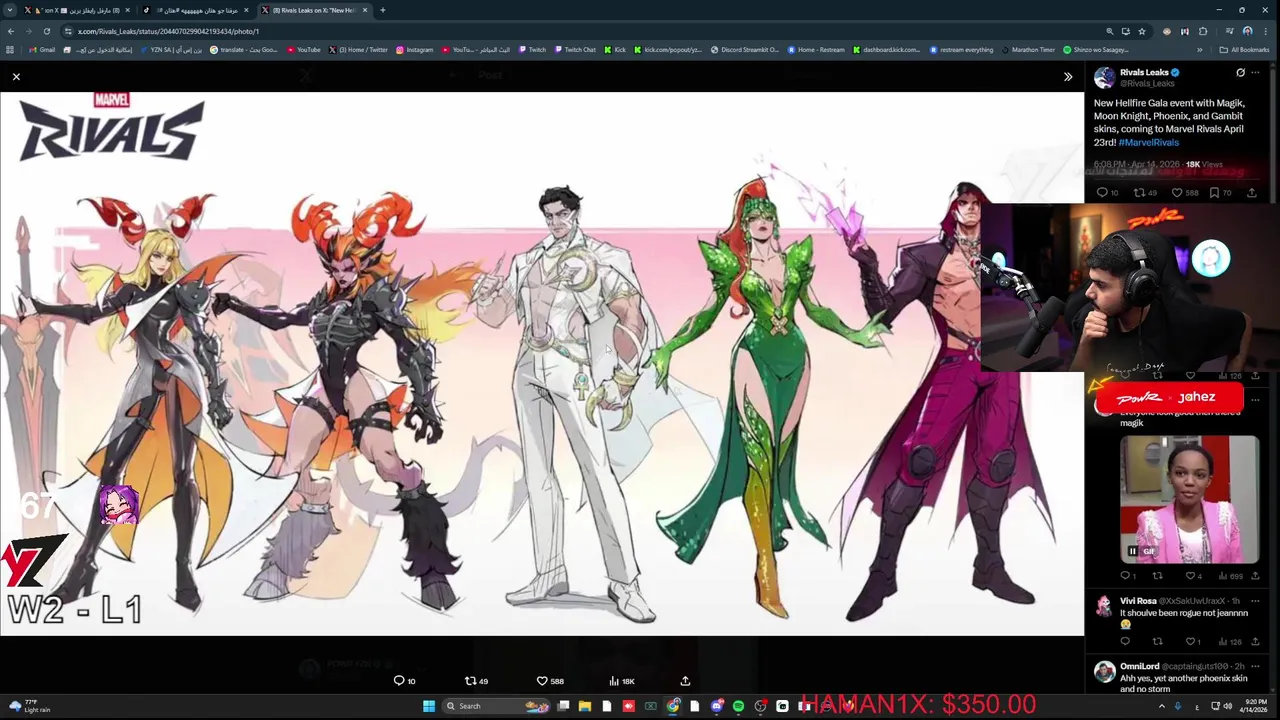Open the Twitch Chat bookmark
Image resolution: width=1280 pixels, height=720 pixels.
coord(575,49)
